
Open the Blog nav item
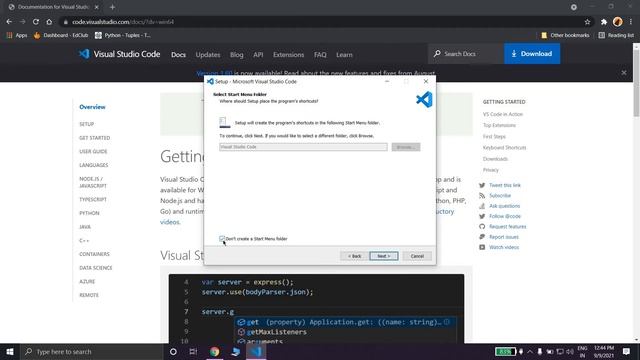(x=236, y=55)
